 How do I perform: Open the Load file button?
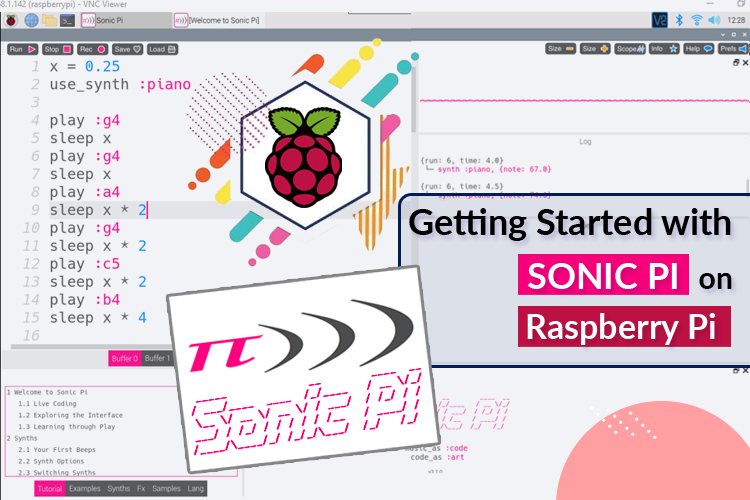tap(162, 49)
